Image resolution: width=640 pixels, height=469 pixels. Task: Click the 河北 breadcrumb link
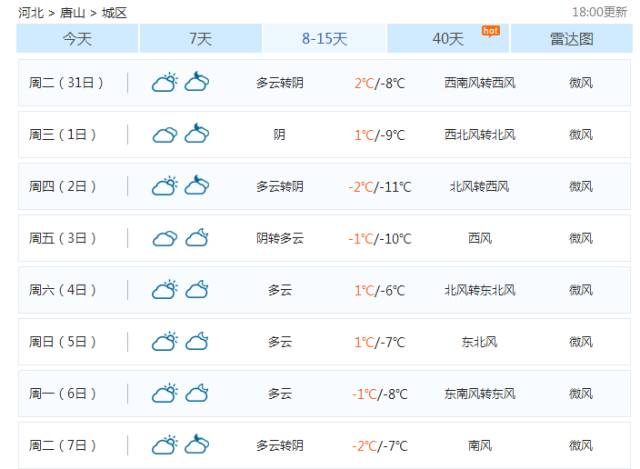click(x=32, y=12)
